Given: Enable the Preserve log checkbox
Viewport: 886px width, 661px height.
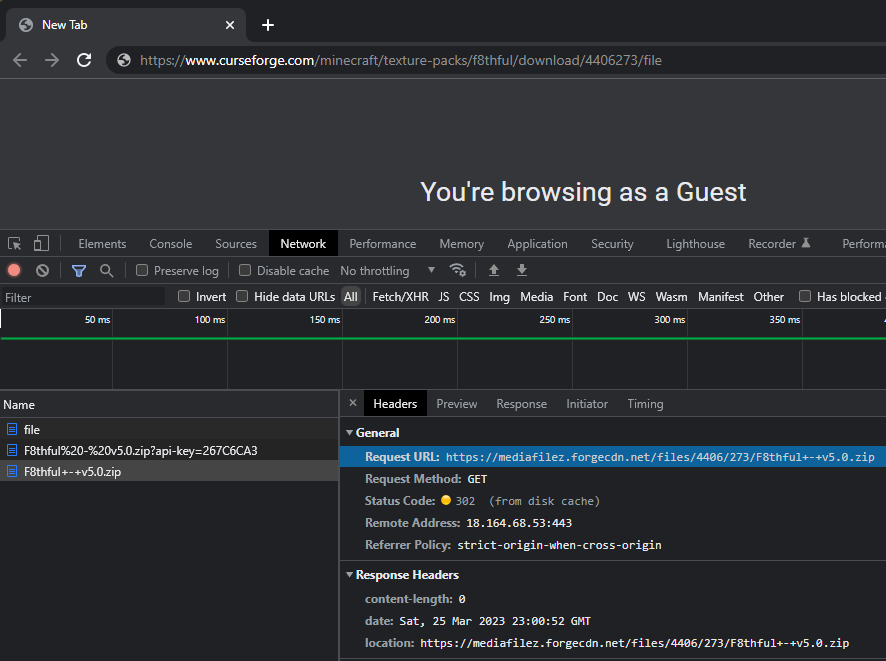Looking at the screenshot, I should pos(142,271).
